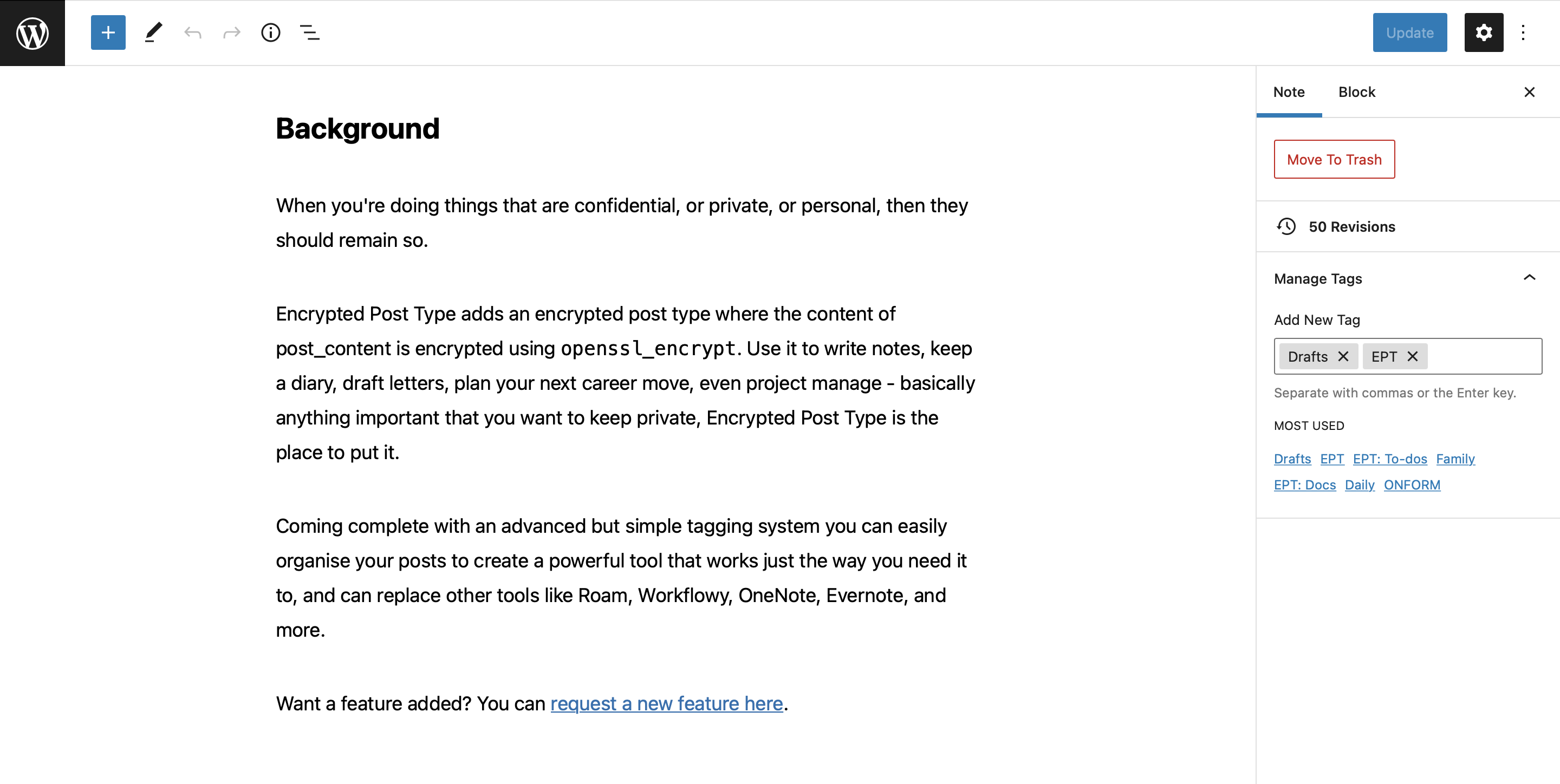Image resolution: width=1560 pixels, height=784 pixels.
Task: Click the Redo arrow
Action: (x=232, y=32)
